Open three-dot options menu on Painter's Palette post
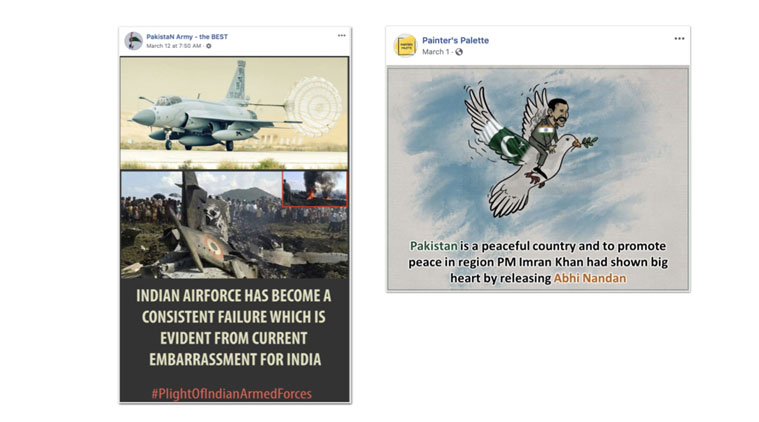The height and width of the screenshot is (422, 759). pyautogui.click(x=679, y=39)
